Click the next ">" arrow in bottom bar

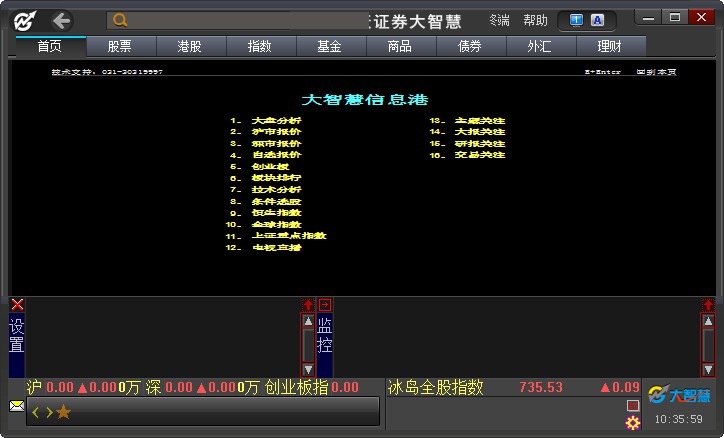click(49, 412)
